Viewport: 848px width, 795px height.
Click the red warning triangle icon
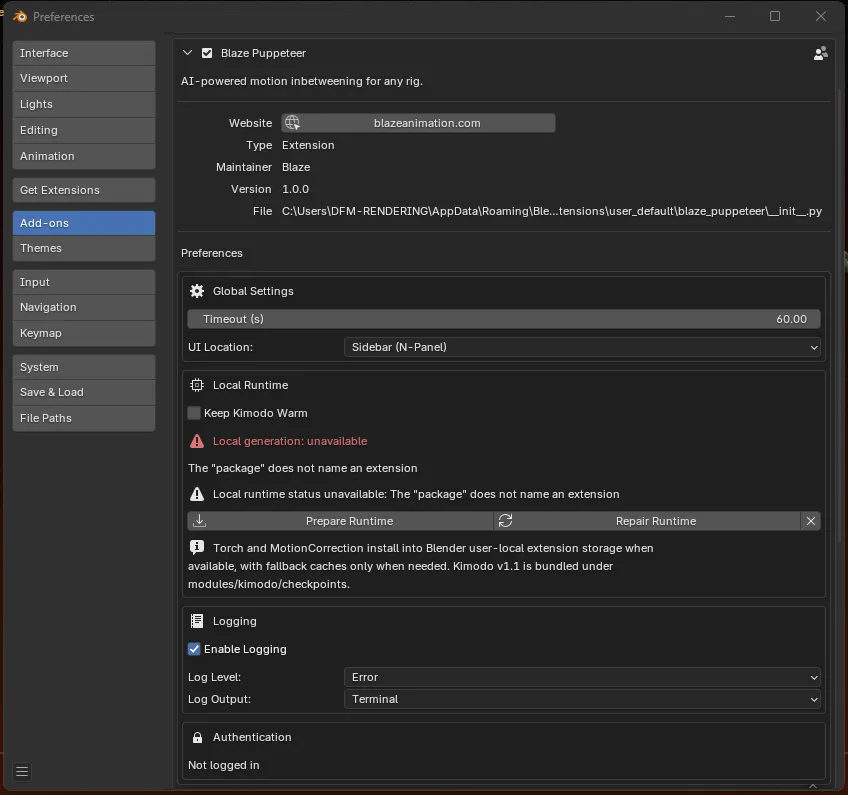(x=197, y=441)
